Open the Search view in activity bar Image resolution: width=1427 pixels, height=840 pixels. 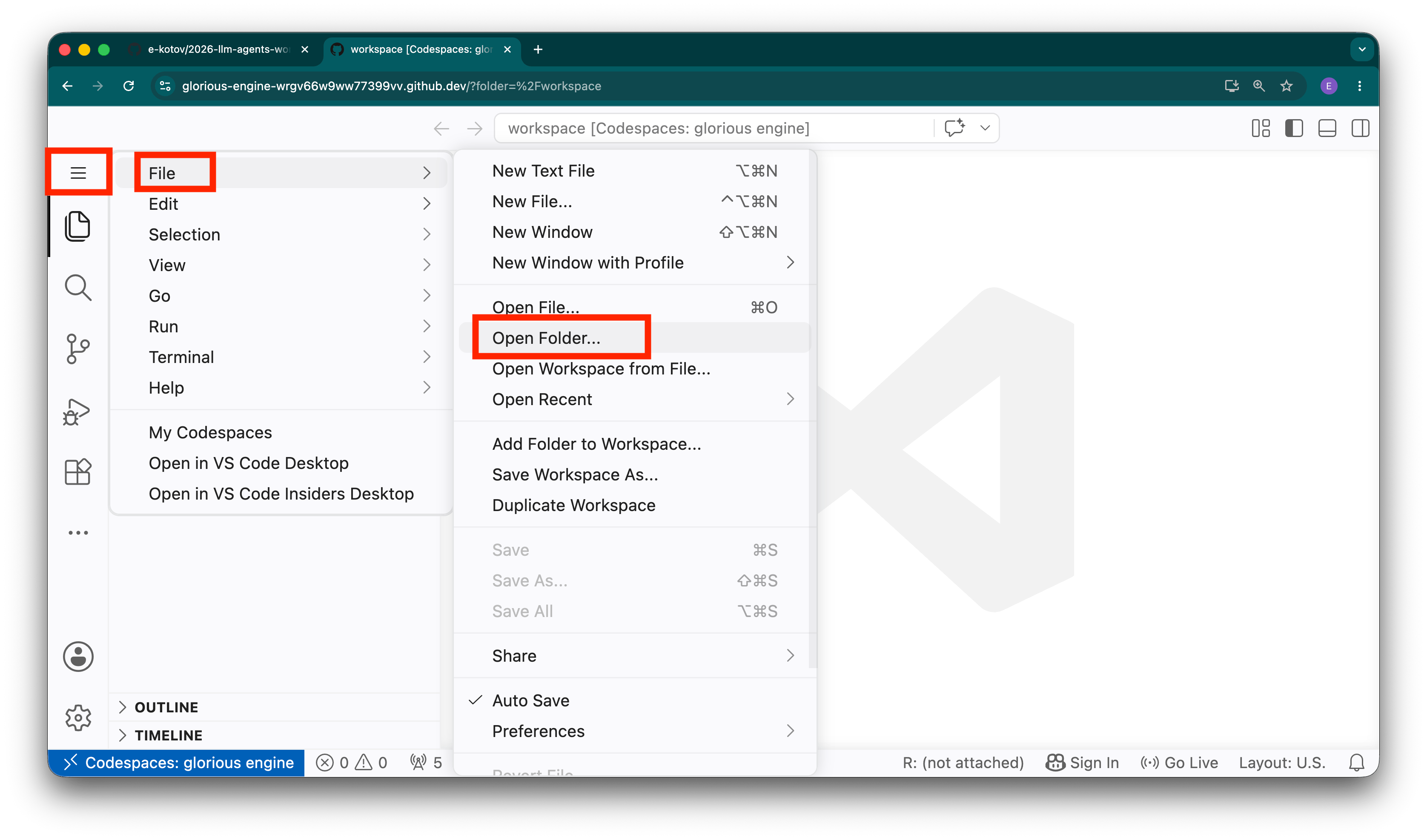(78, 288)
